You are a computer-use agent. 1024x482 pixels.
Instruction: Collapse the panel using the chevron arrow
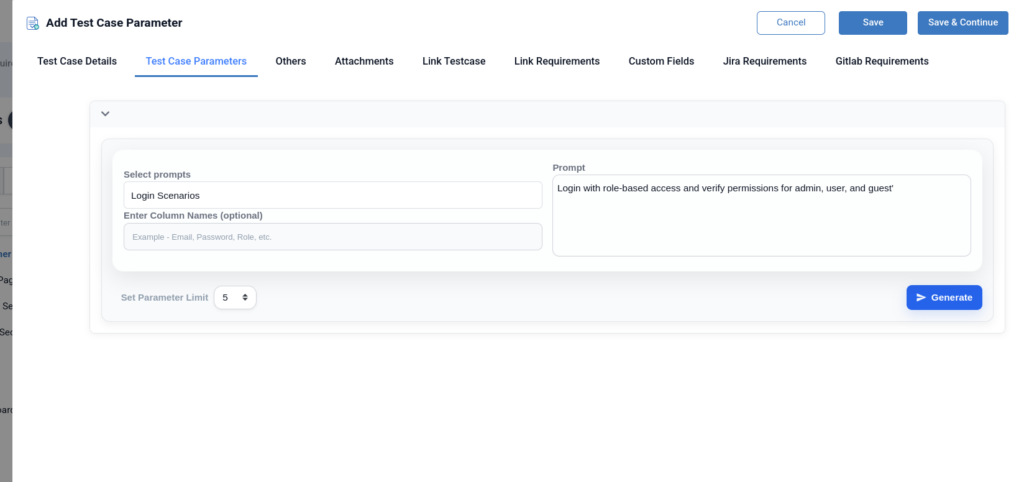pyautogui.click(x=105, y=114)
